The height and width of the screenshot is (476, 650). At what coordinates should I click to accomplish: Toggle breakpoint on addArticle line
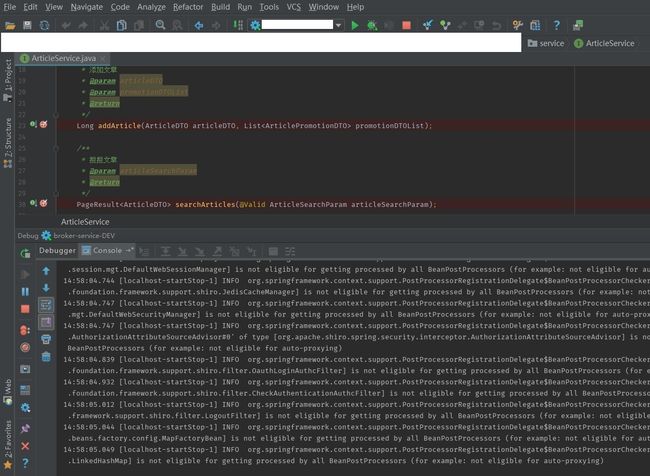click(x=44, y=124)
